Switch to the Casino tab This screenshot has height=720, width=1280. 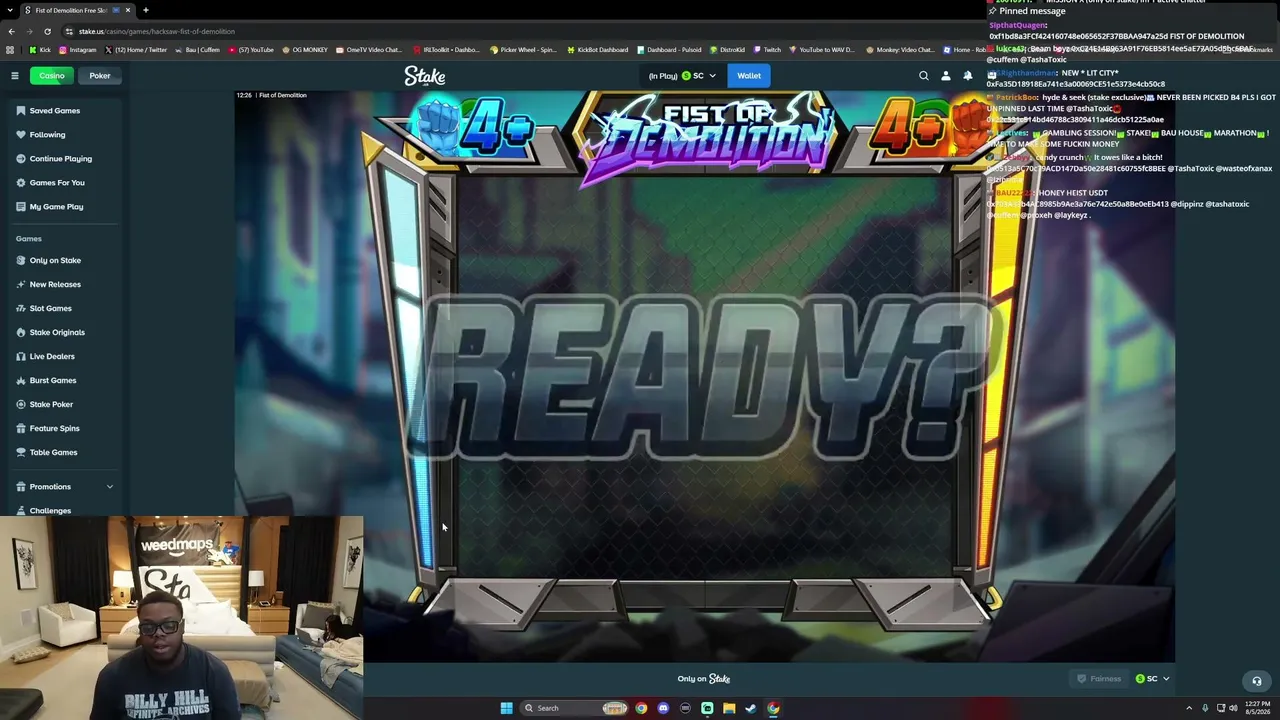[52, 76]
